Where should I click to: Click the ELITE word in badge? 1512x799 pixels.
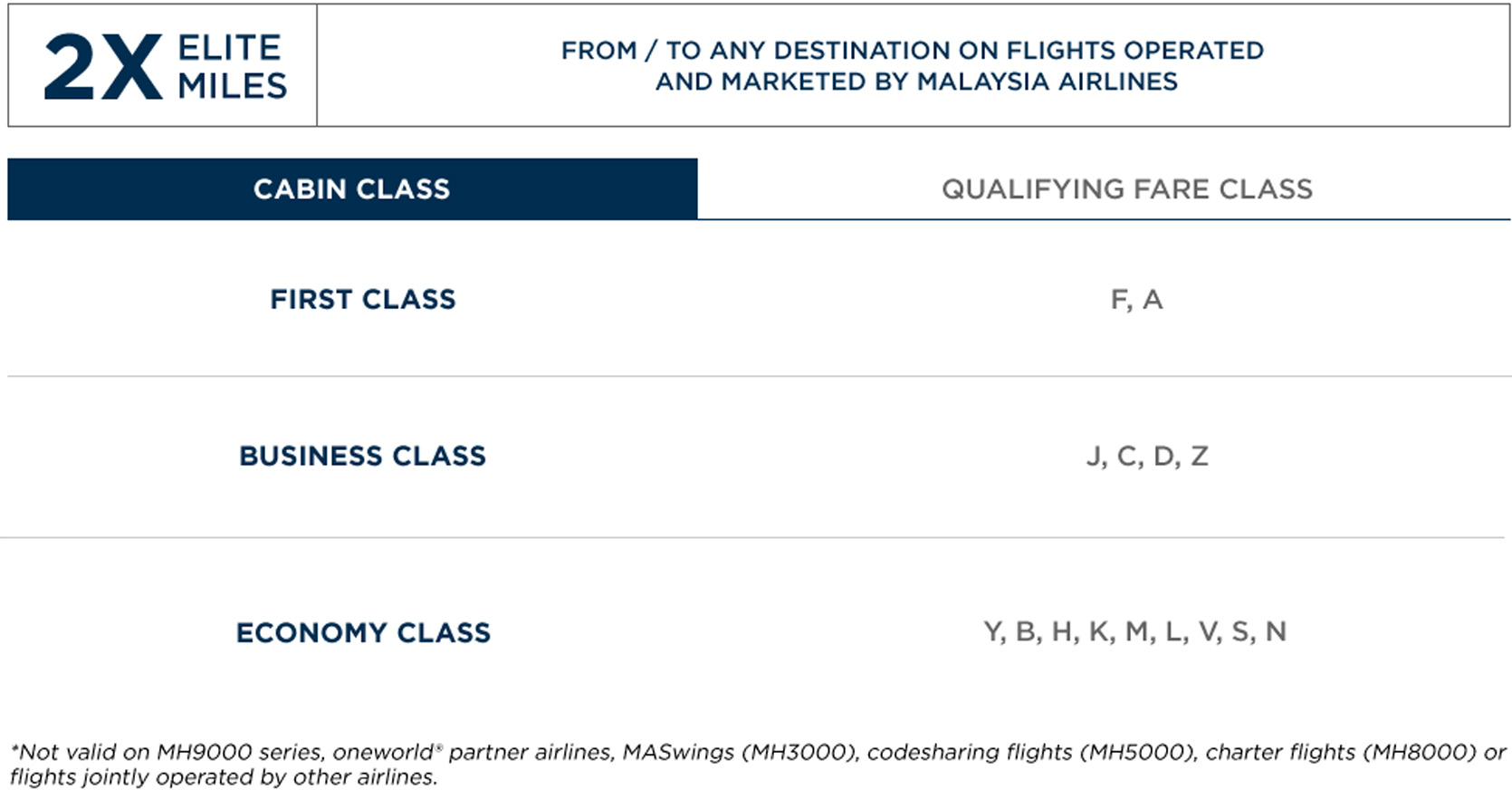tap(229, 48)
